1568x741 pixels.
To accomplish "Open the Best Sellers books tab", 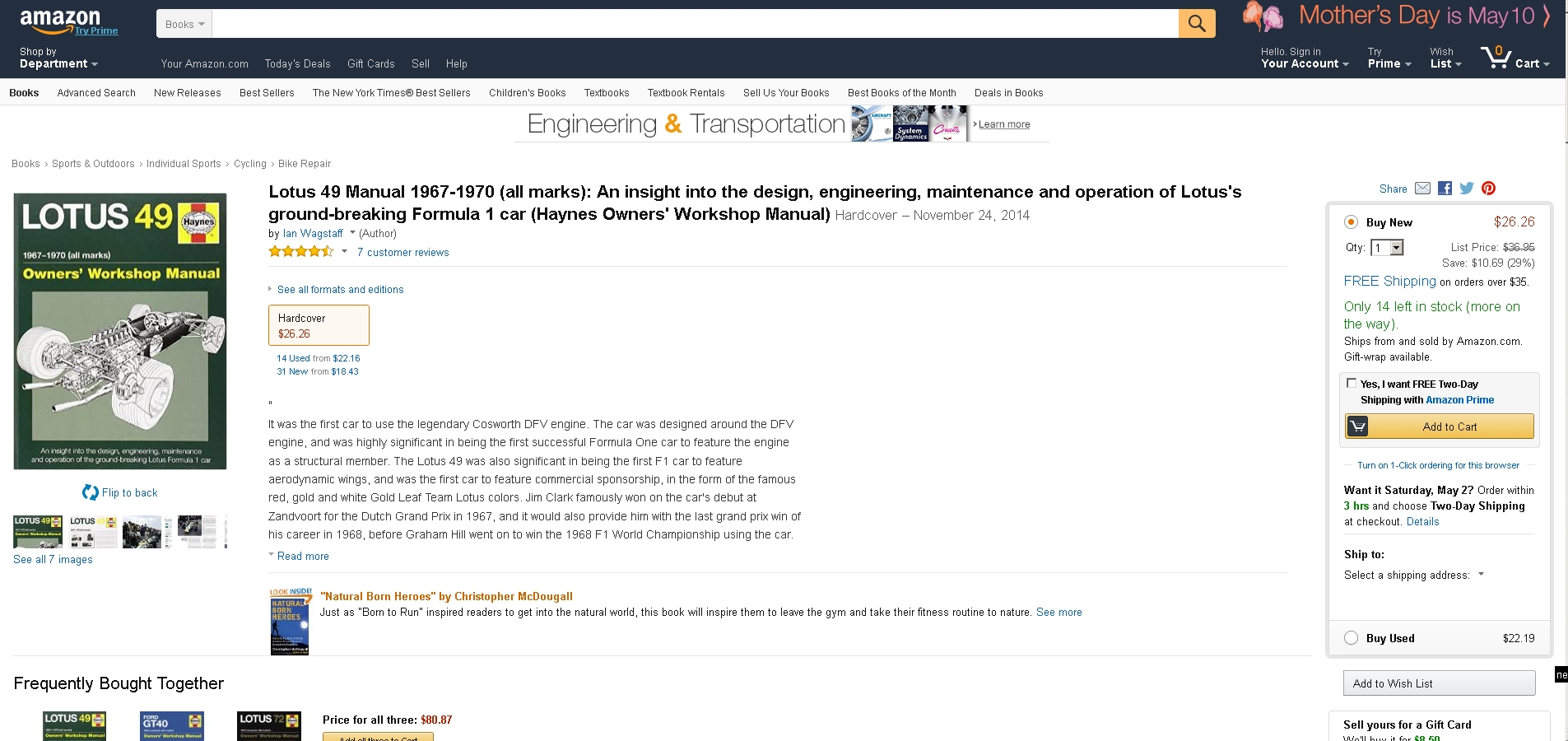I will coord(267,93).
